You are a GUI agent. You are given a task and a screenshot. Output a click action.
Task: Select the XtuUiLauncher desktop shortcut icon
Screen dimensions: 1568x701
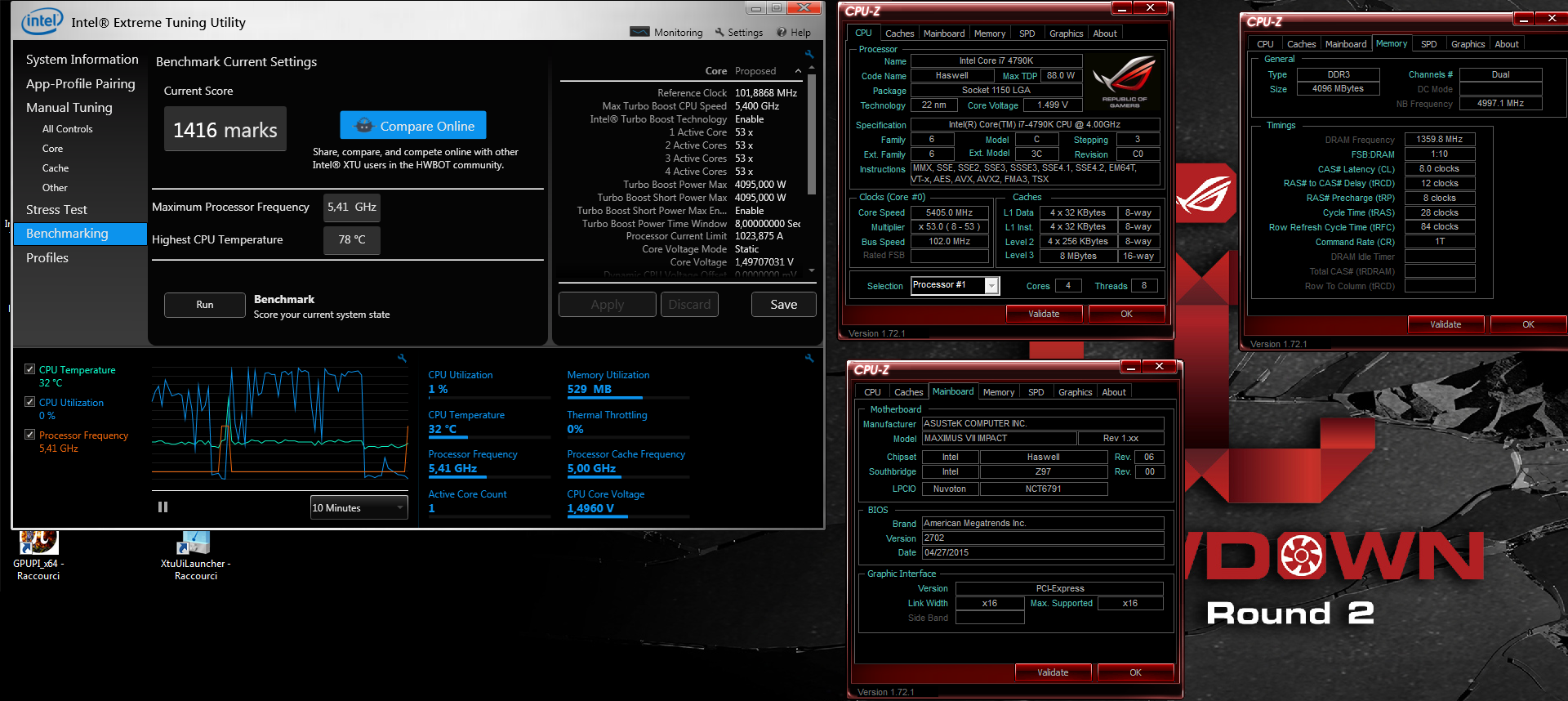(194, 542)
